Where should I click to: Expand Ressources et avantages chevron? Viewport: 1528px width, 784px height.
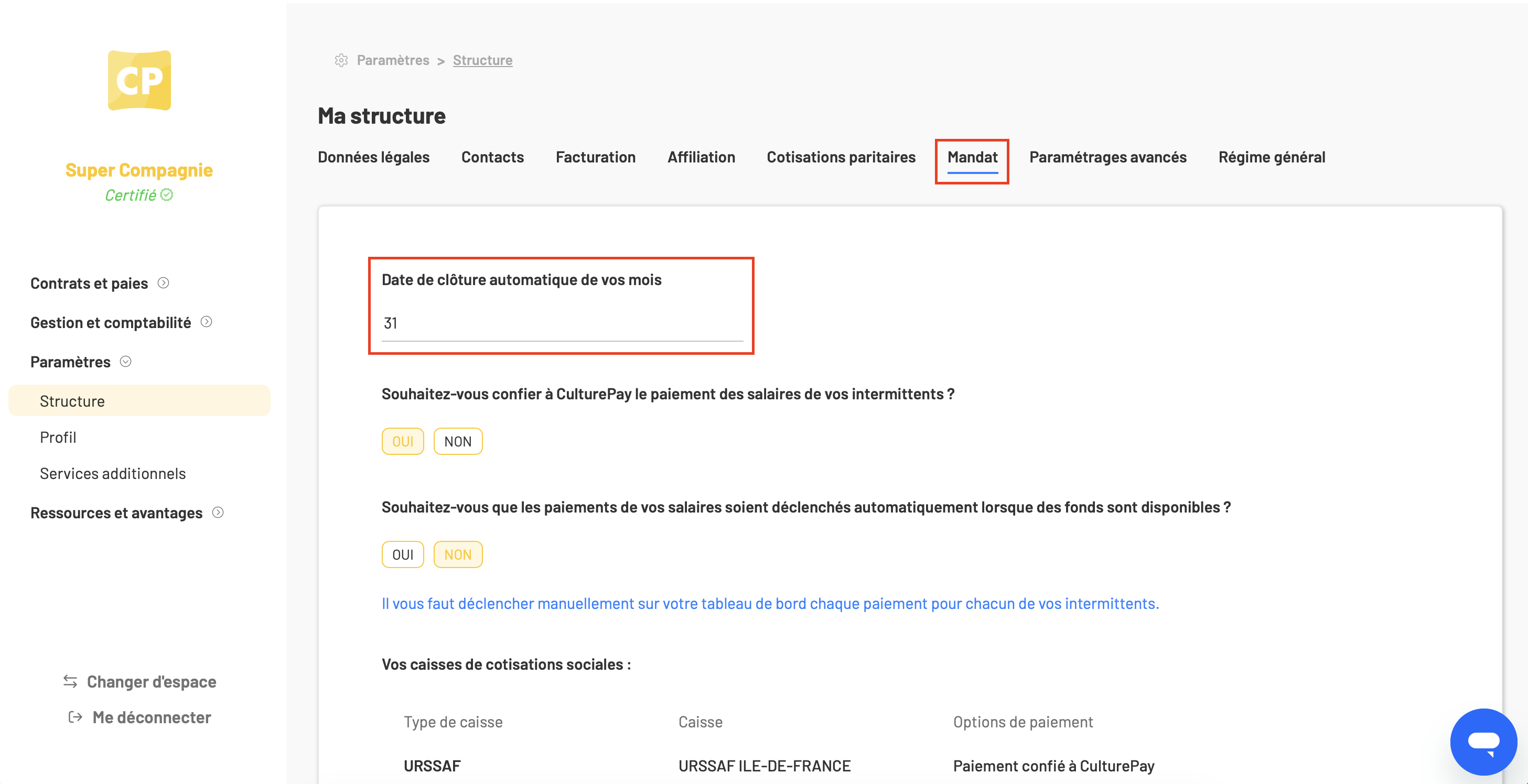click(x=218, y=513)
